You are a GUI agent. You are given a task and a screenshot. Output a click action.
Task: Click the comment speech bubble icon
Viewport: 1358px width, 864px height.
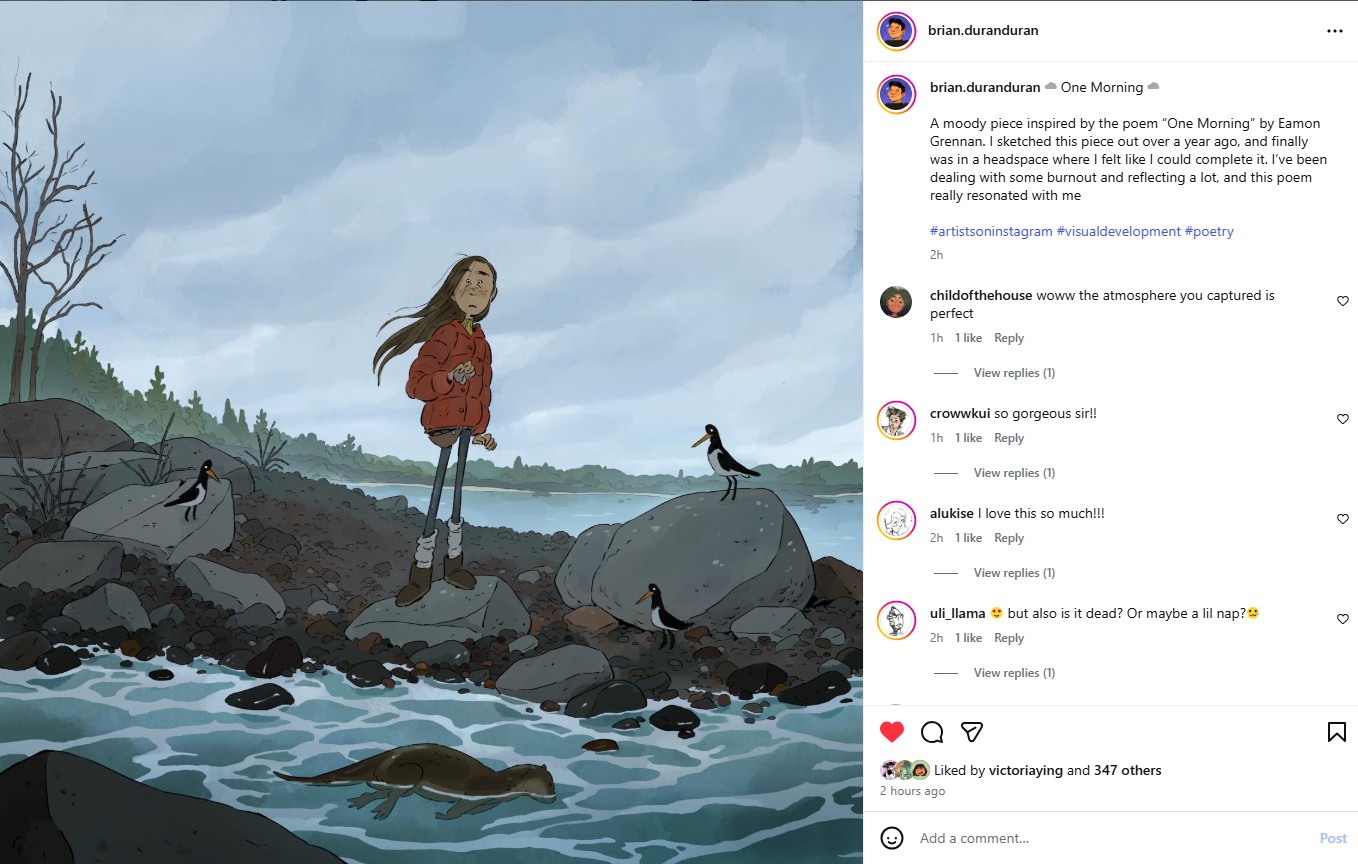[x=932, y=732]
